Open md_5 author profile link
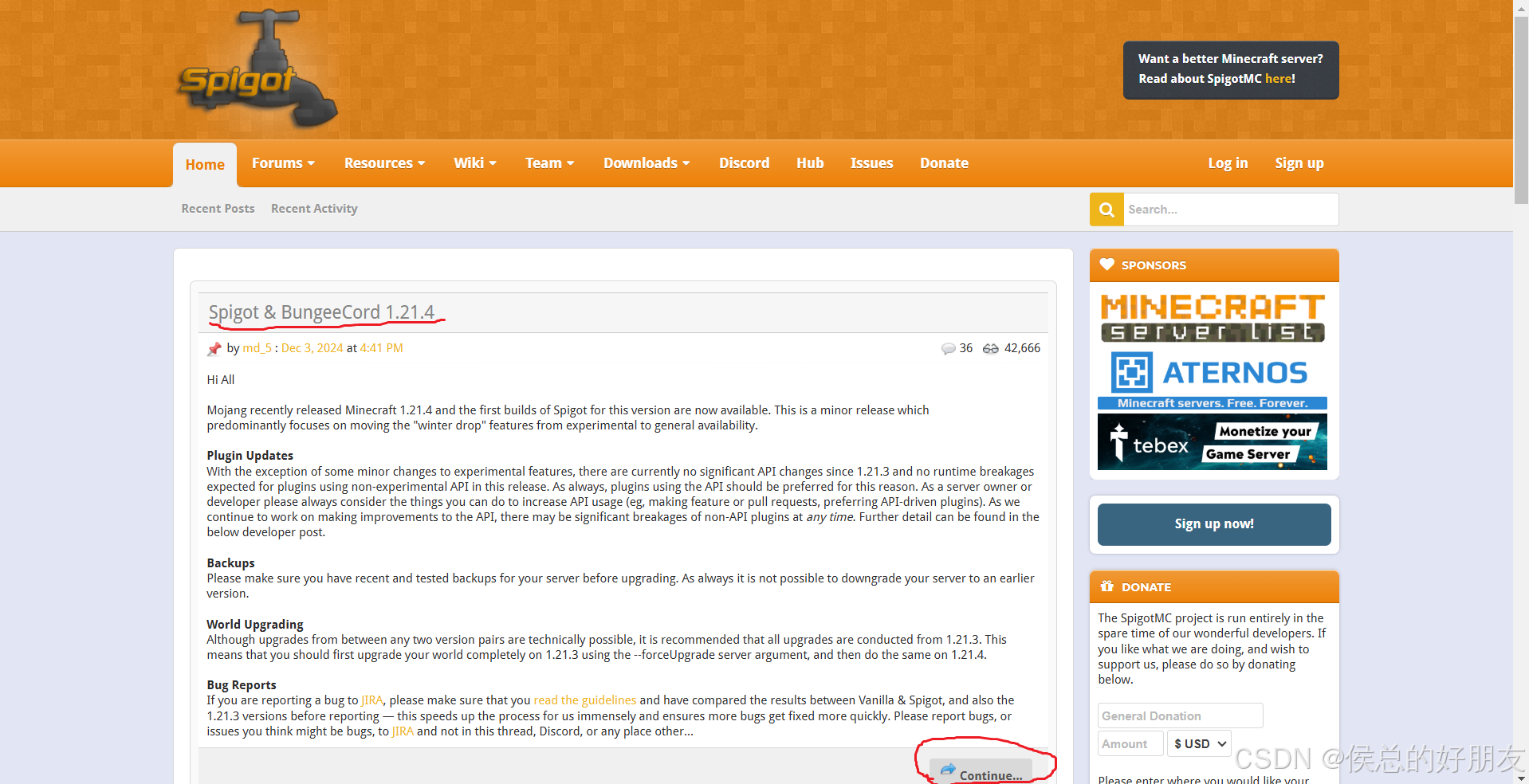The height and width of the screenshot is (784, 1529). tap(257, 348)
